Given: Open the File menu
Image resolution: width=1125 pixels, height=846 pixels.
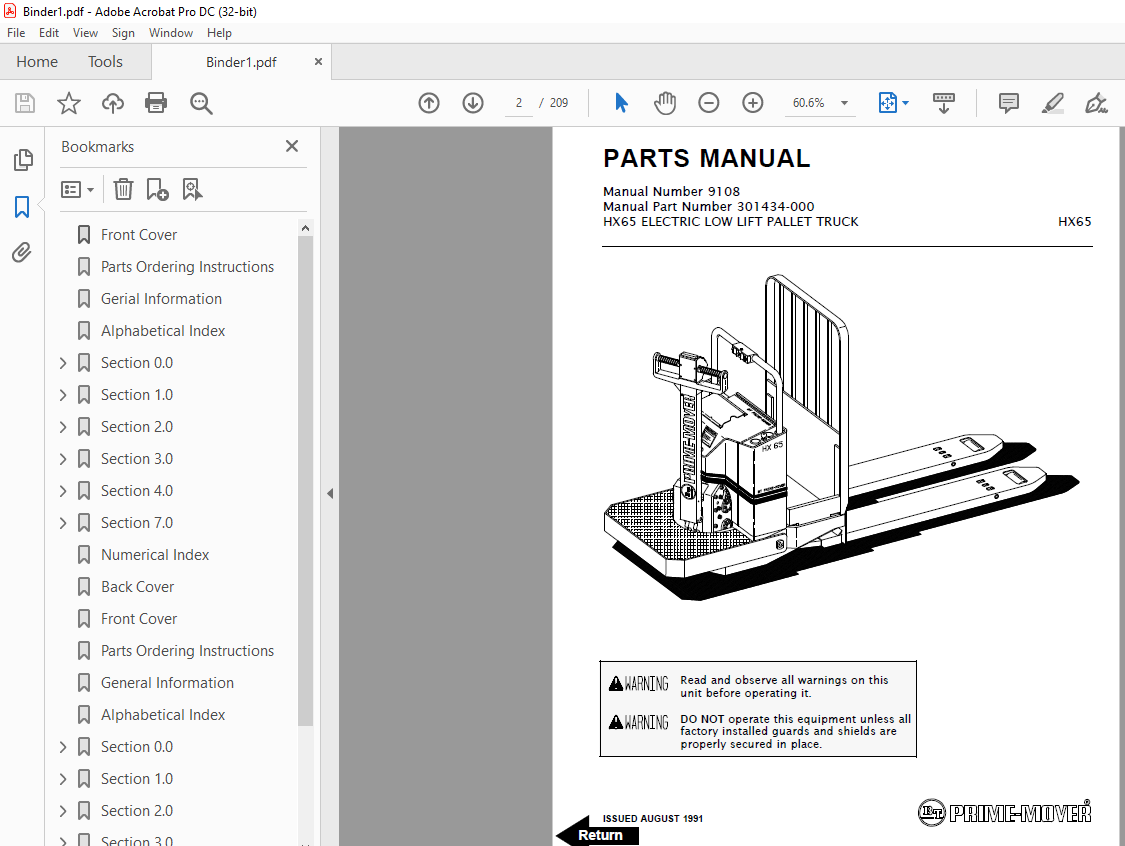Looking at the screenshot, I should coord(16,33).
